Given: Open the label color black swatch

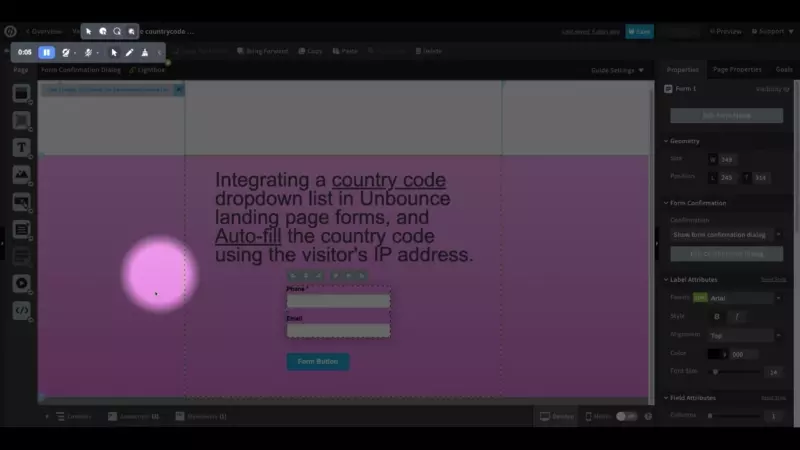Looking at the screenshot, I should point(716,354).
